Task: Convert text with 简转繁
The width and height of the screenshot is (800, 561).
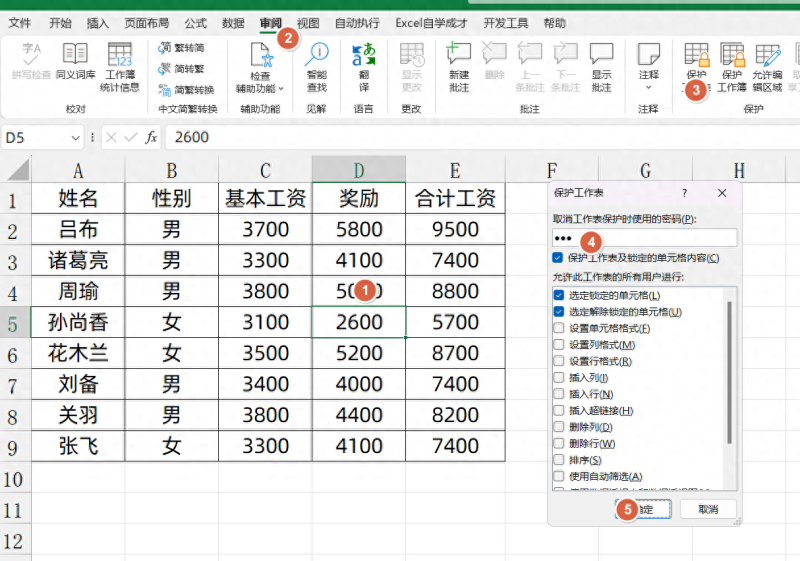Action: (181, 68)
